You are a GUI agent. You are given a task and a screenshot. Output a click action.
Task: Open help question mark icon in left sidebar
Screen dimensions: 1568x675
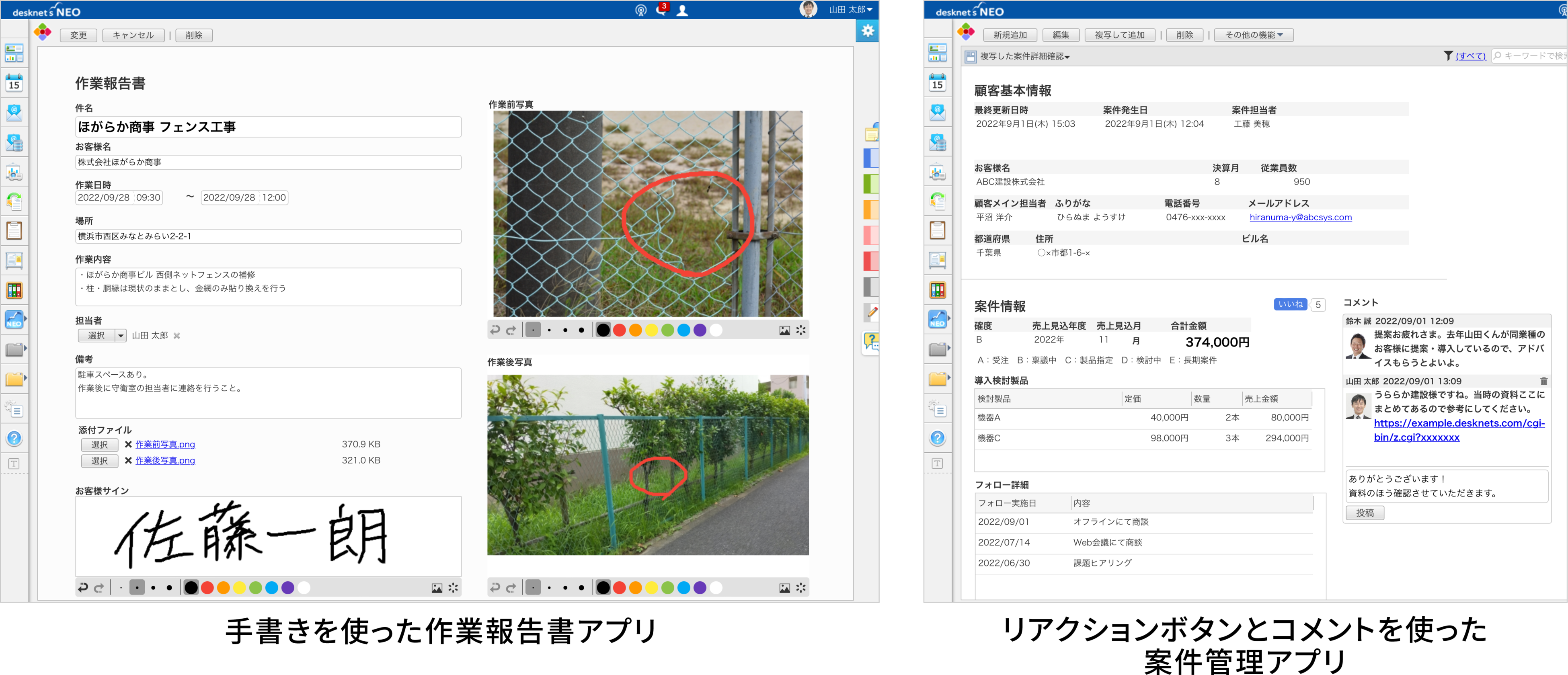click(14, 438)
